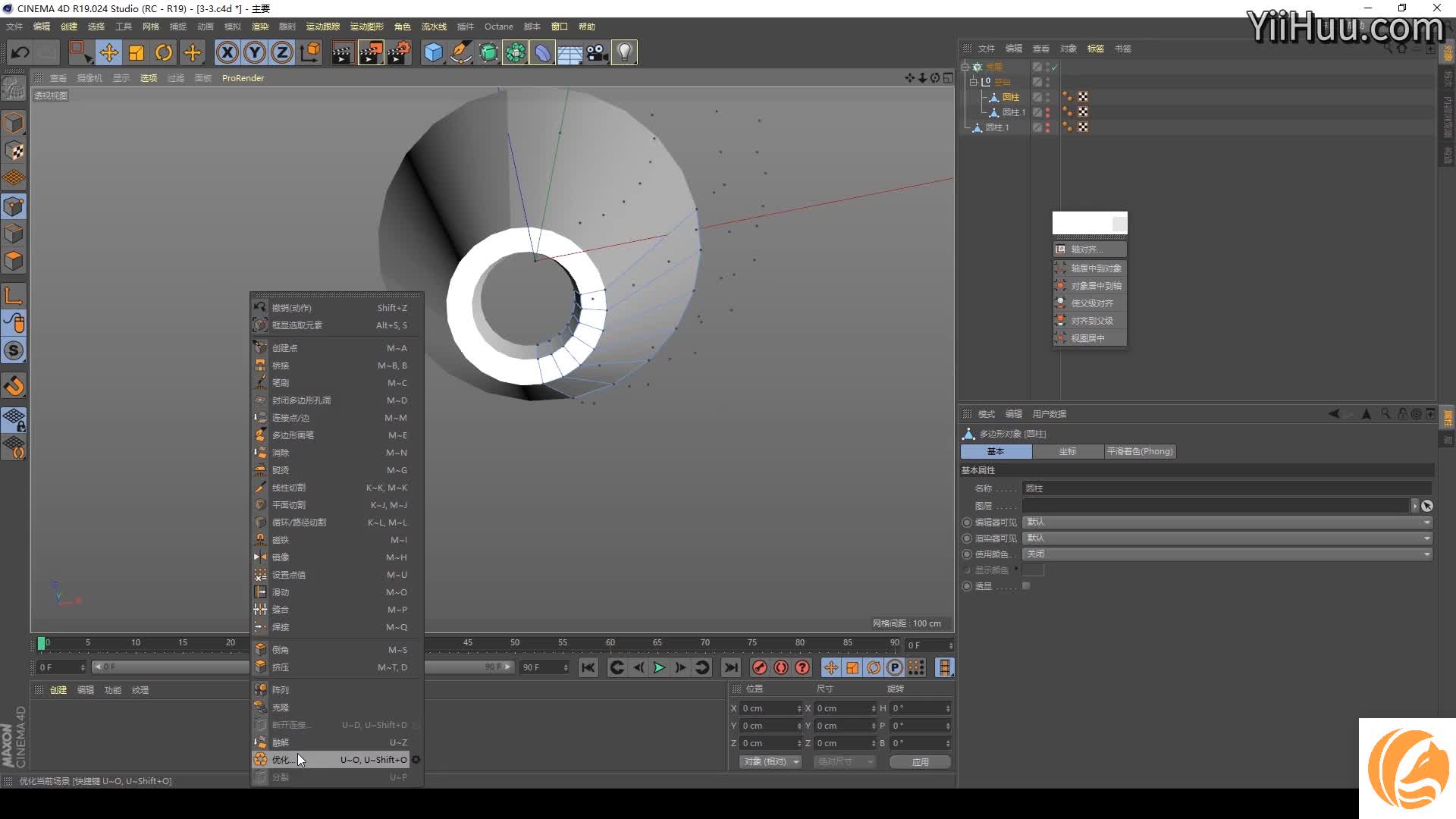Image resolution: width=1456 pixels, height=819 pixels.
Task: Click the Camera icon in toolbar
Action: coord(597,52)
